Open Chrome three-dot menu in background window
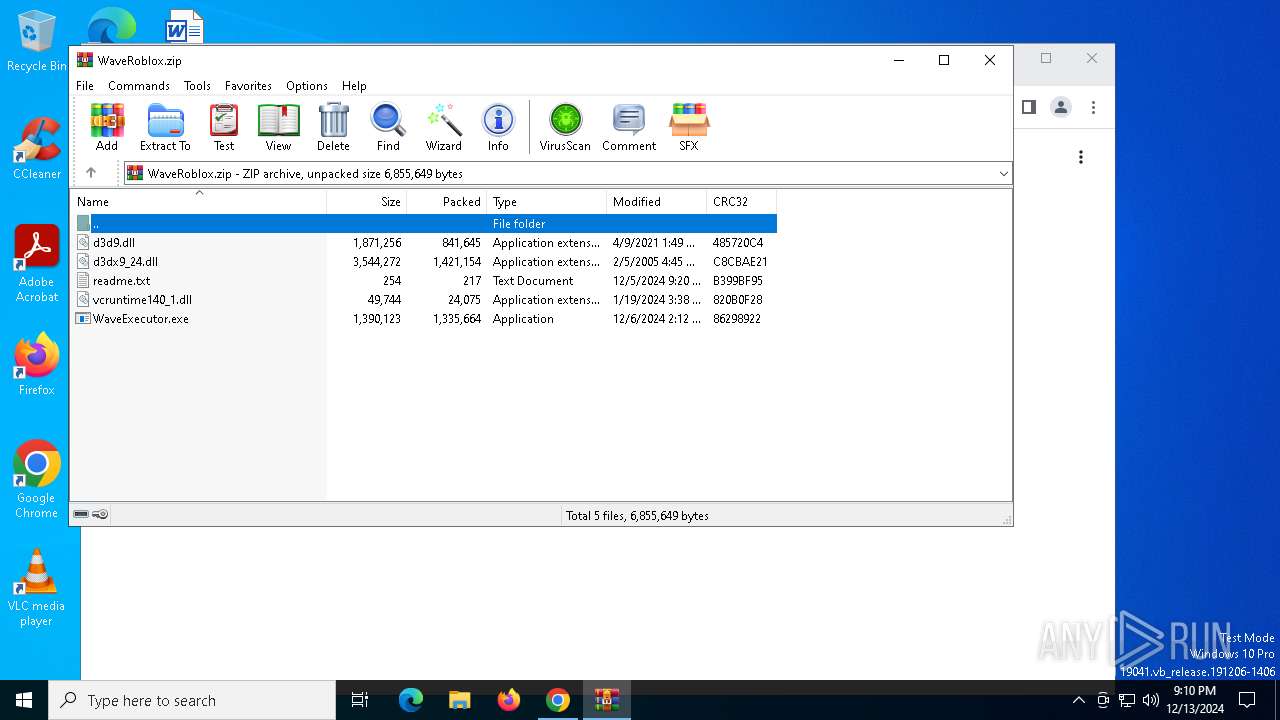This screenshot has width=1280, height=720. point(1093,107)
